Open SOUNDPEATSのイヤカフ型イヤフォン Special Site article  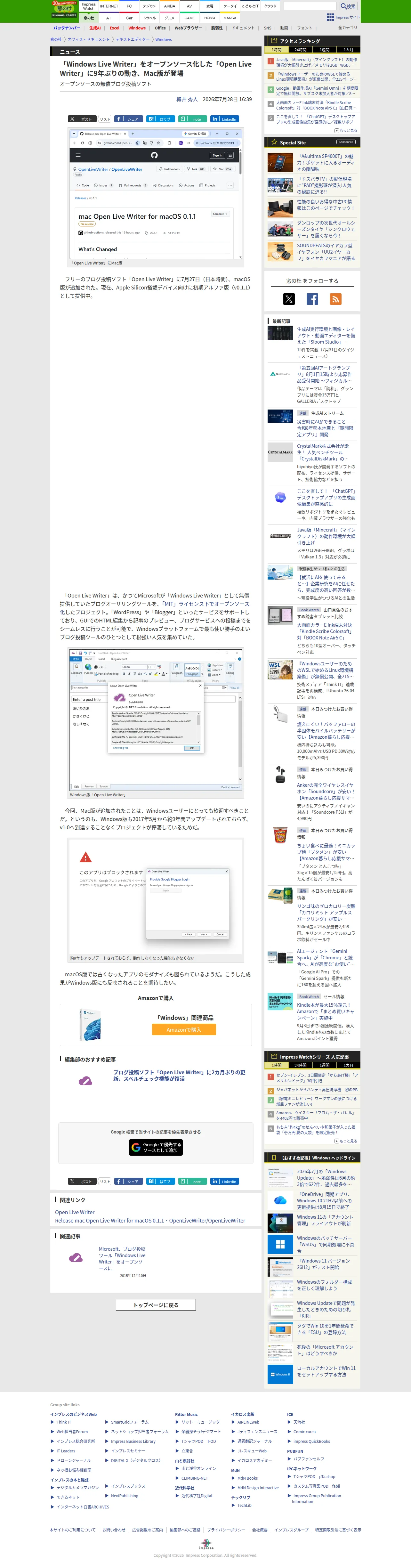click(326, 252)
